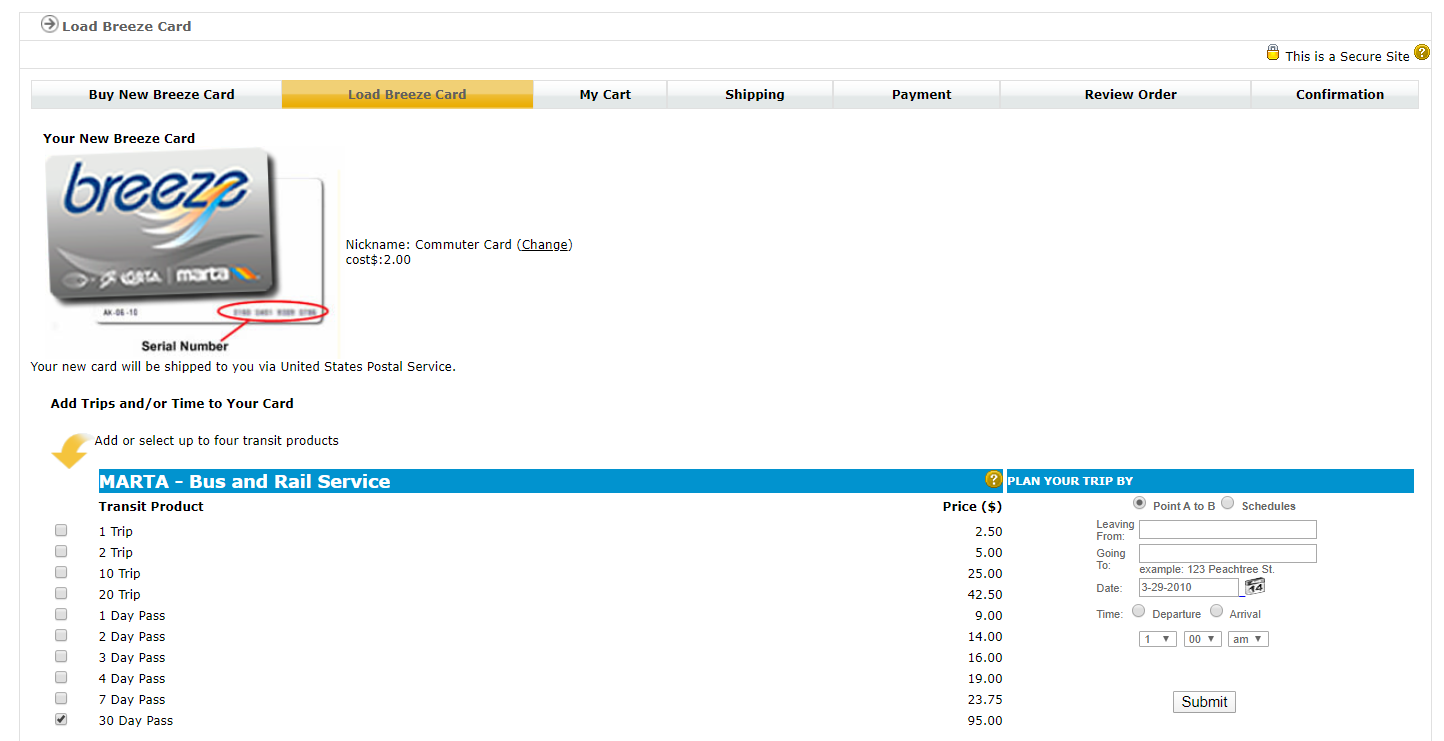
Task: Click the arrow icon beside Load Breeze Card
Action: [x=49, y=24]
